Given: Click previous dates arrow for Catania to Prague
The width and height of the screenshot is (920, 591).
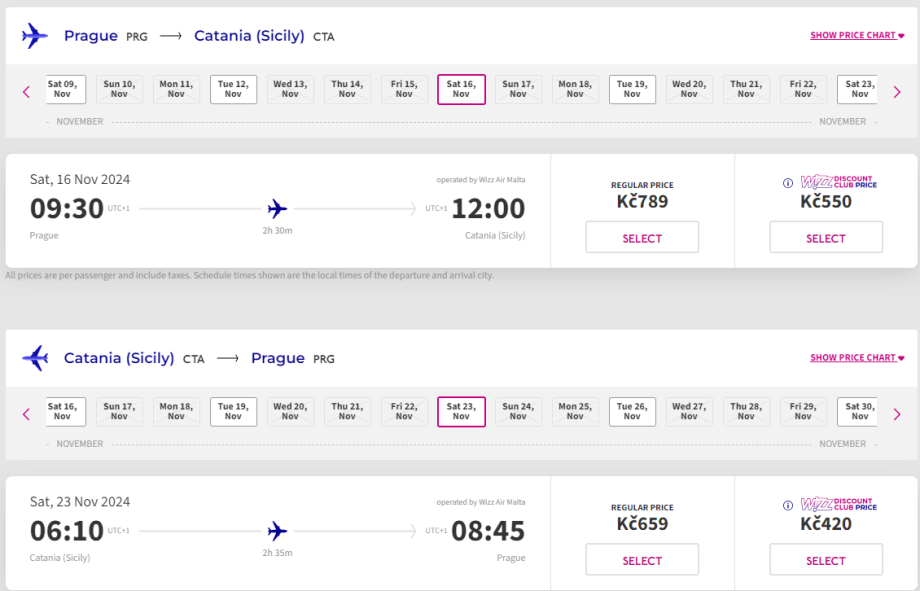Looking at the screenshot, I should click(x=26, y=414).
